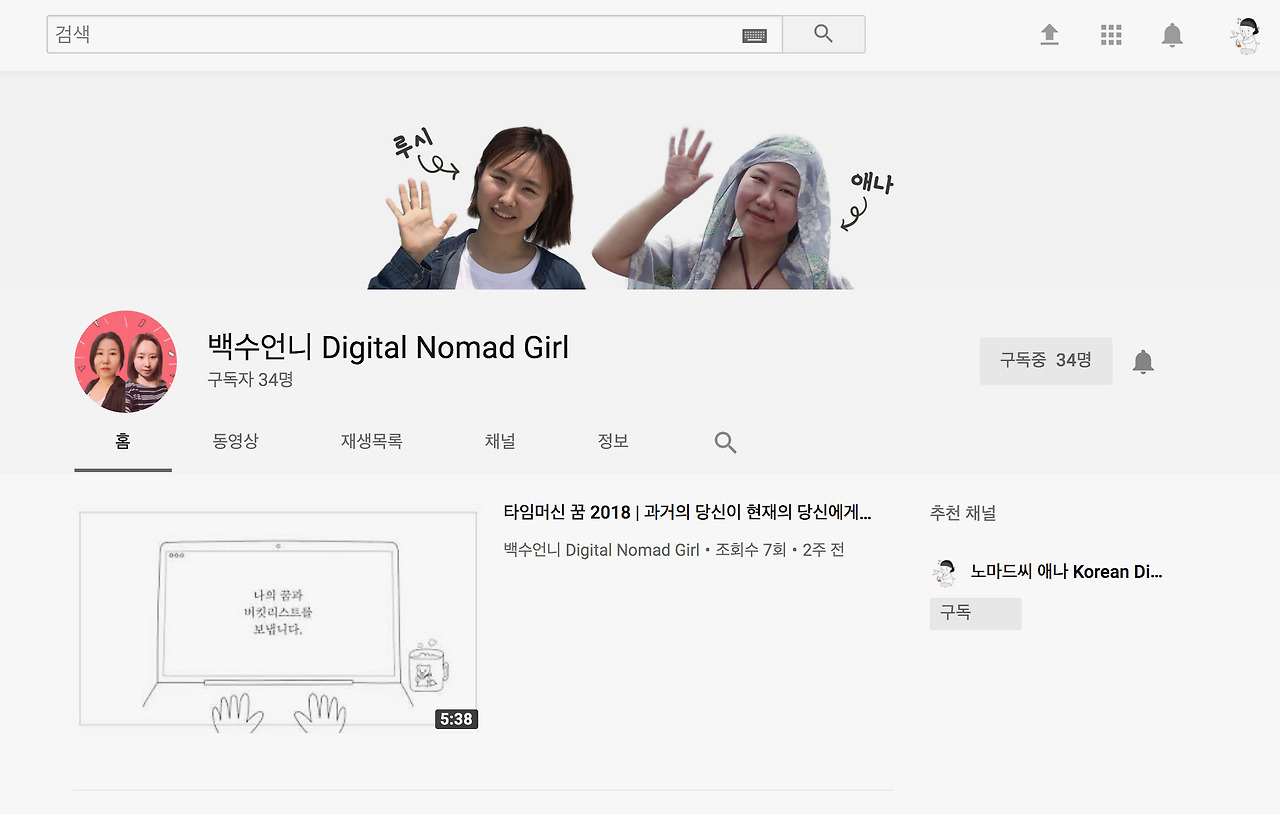Viewport: 1280px width, 814px height.
Task: Switch to the 동영상 tab
Action: point(235,441)
